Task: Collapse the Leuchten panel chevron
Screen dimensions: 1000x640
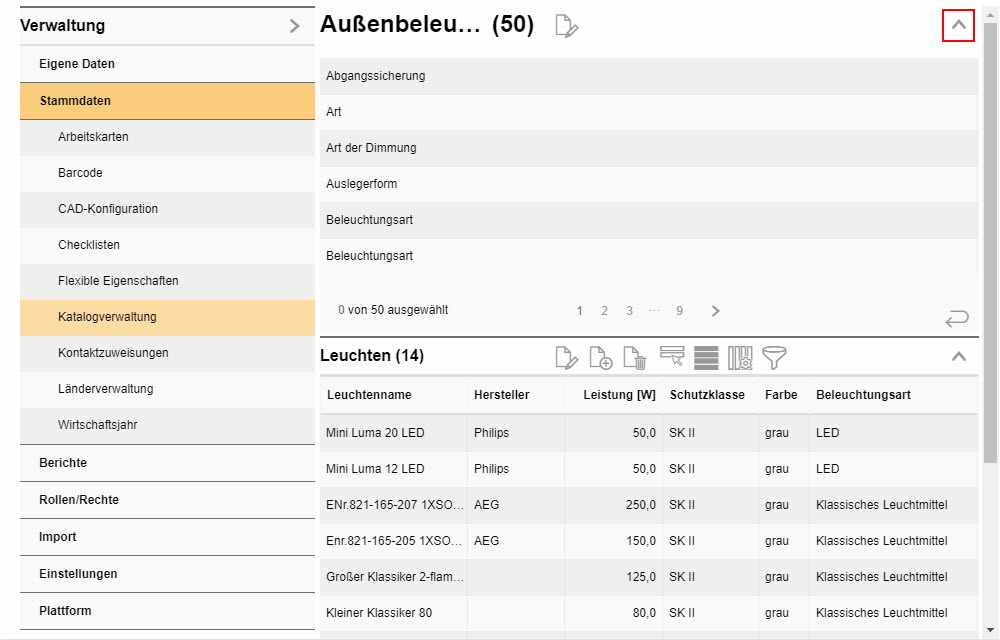Action: 959,355
